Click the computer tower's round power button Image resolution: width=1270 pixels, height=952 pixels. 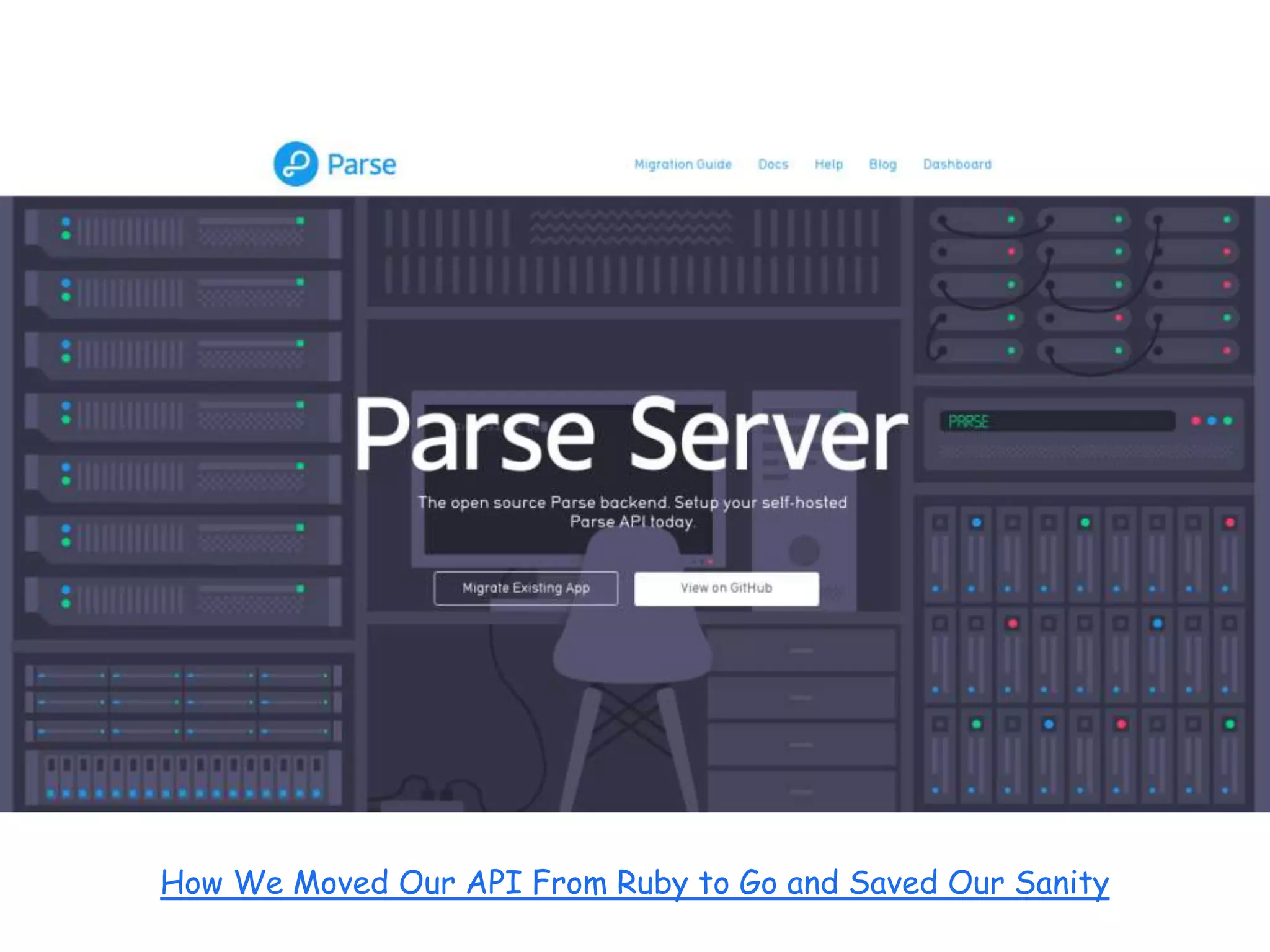804,550
